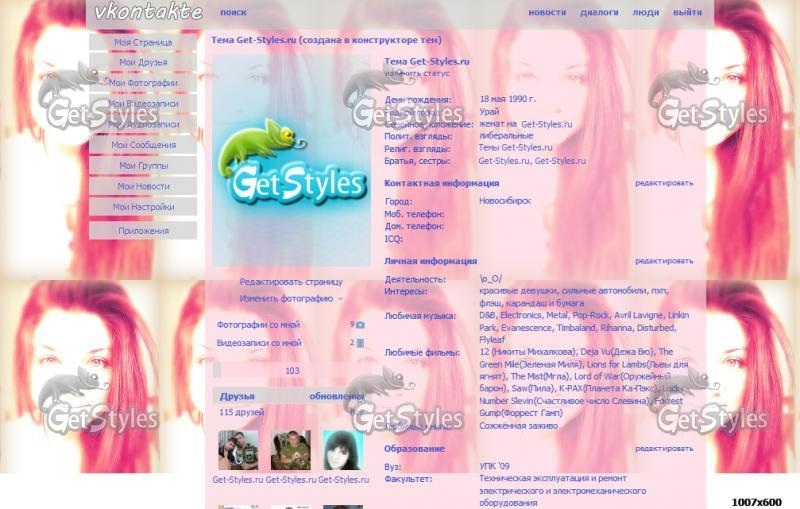Click the поиск search link in the header
800x509 pixels.
[233, 13]
